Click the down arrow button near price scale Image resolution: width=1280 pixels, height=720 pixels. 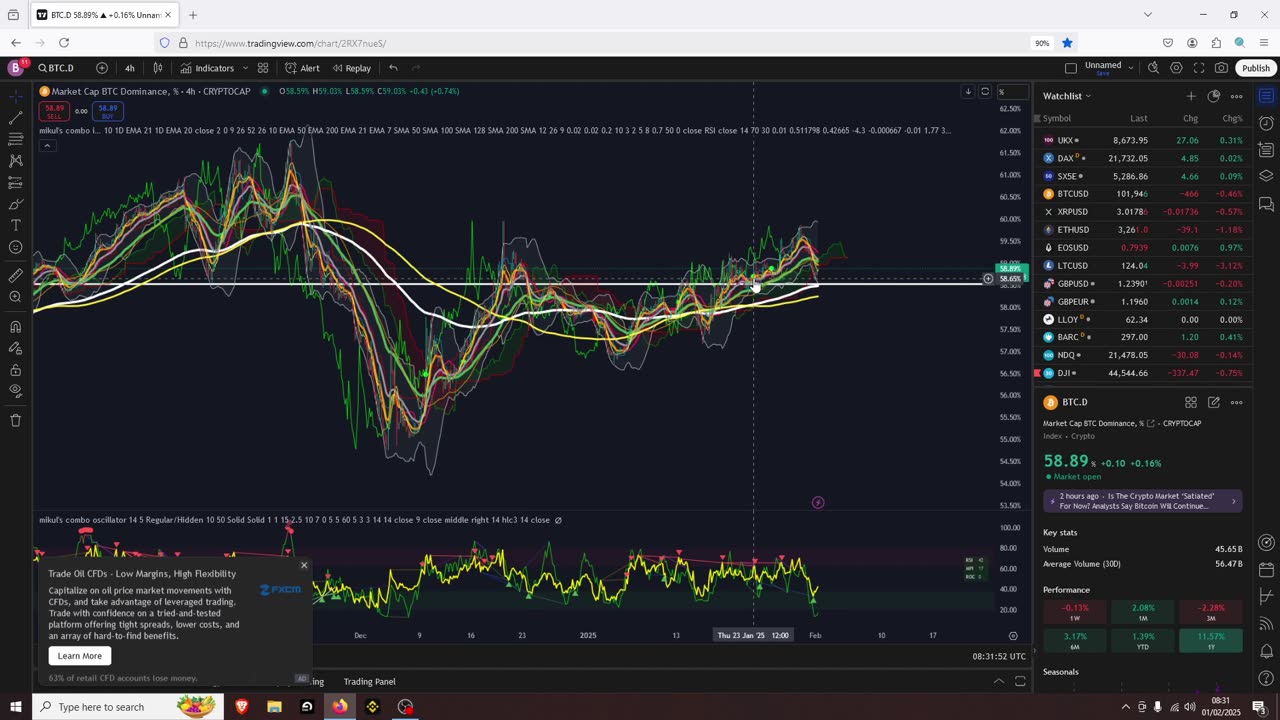968,92
